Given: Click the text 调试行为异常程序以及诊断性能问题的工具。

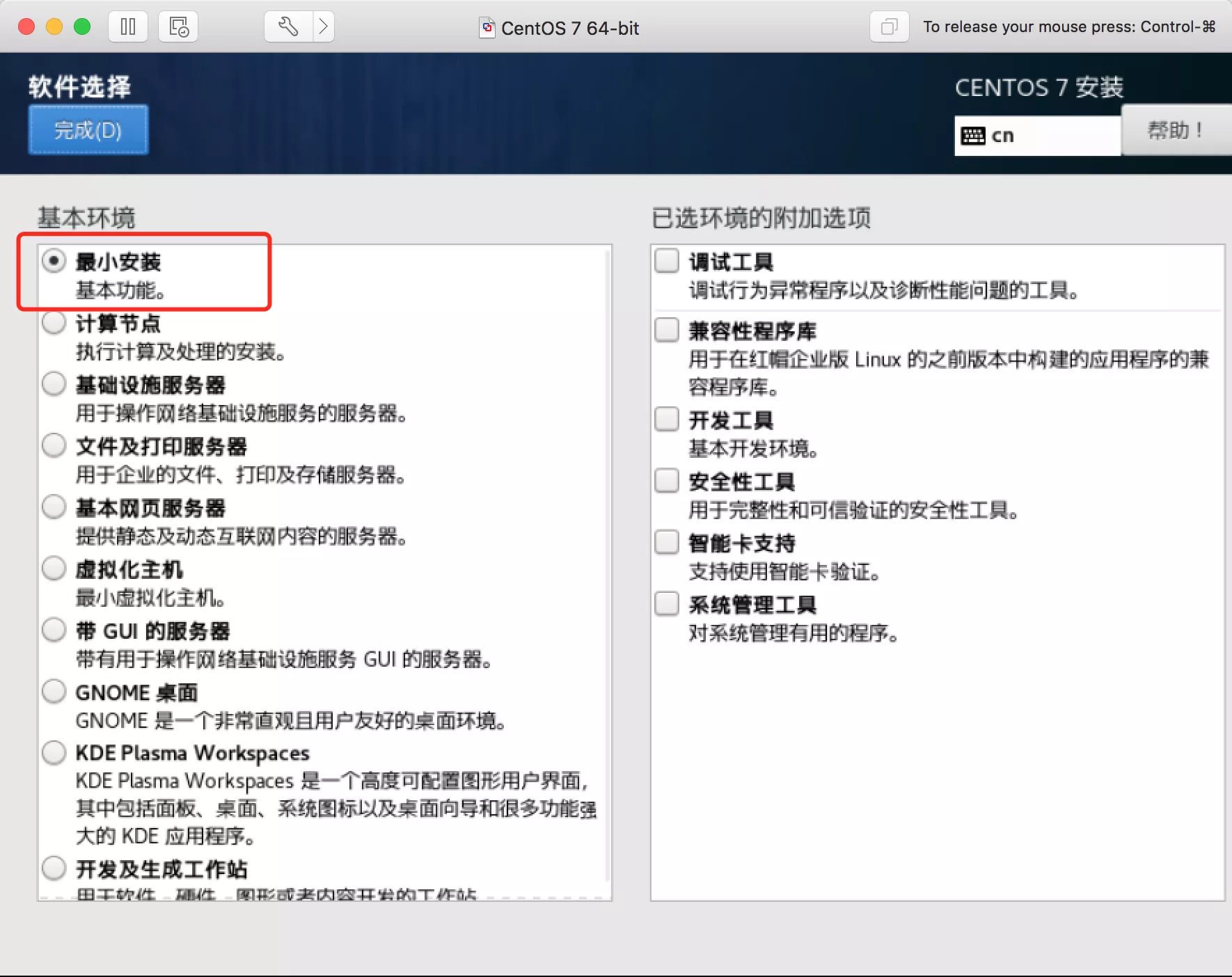Looking at the screenshot, I should 885,290.
